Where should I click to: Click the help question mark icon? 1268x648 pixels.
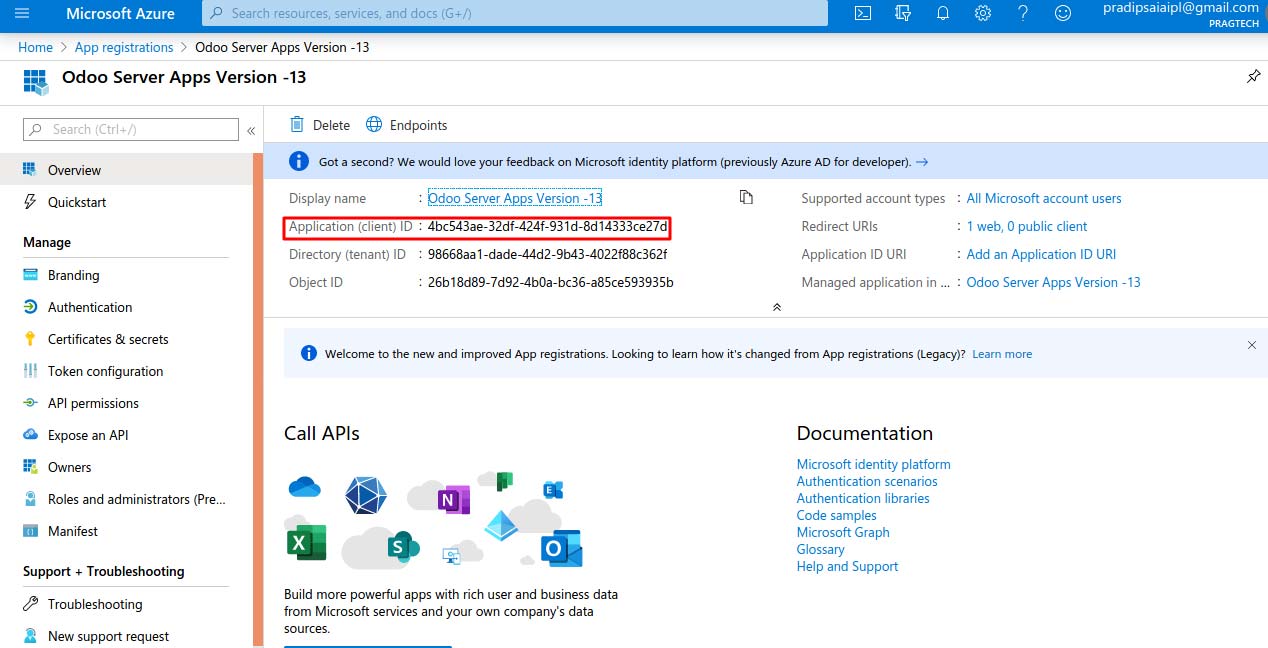pos(1023,14)
